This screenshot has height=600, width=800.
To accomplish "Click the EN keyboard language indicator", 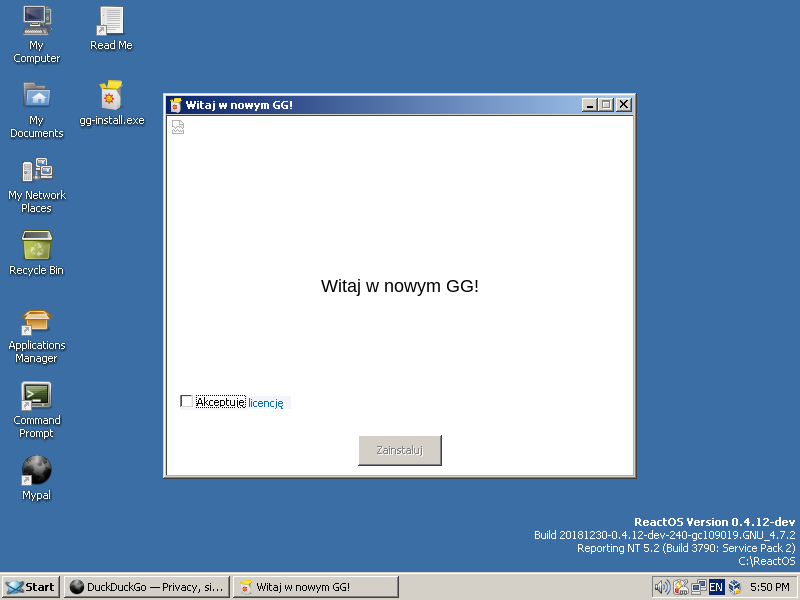I will click(x=716, y=587).
